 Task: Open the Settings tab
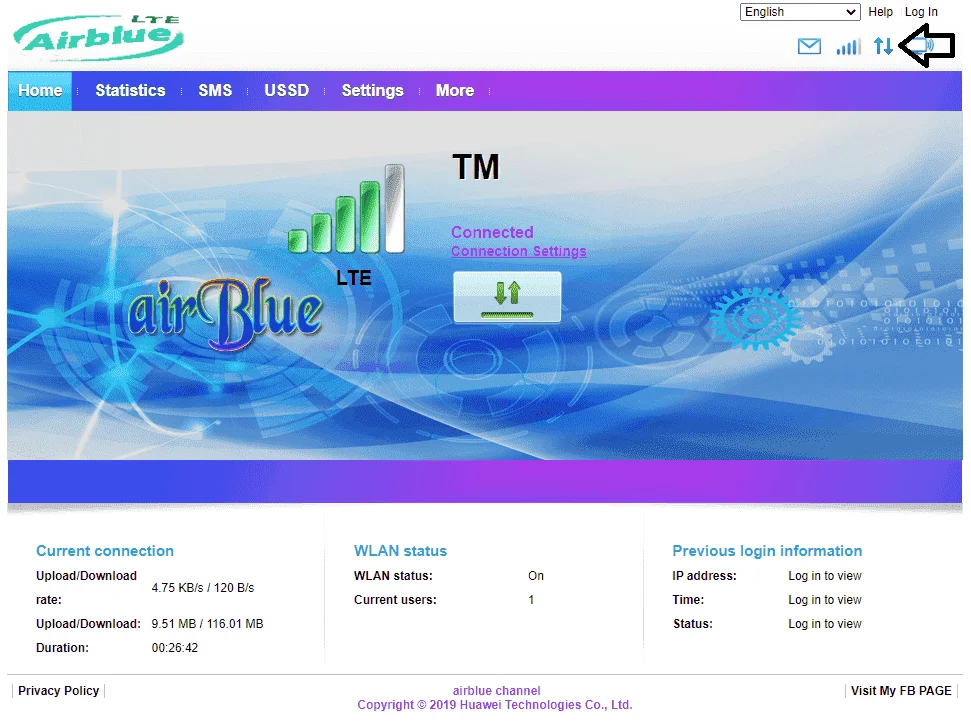[372, 91]
